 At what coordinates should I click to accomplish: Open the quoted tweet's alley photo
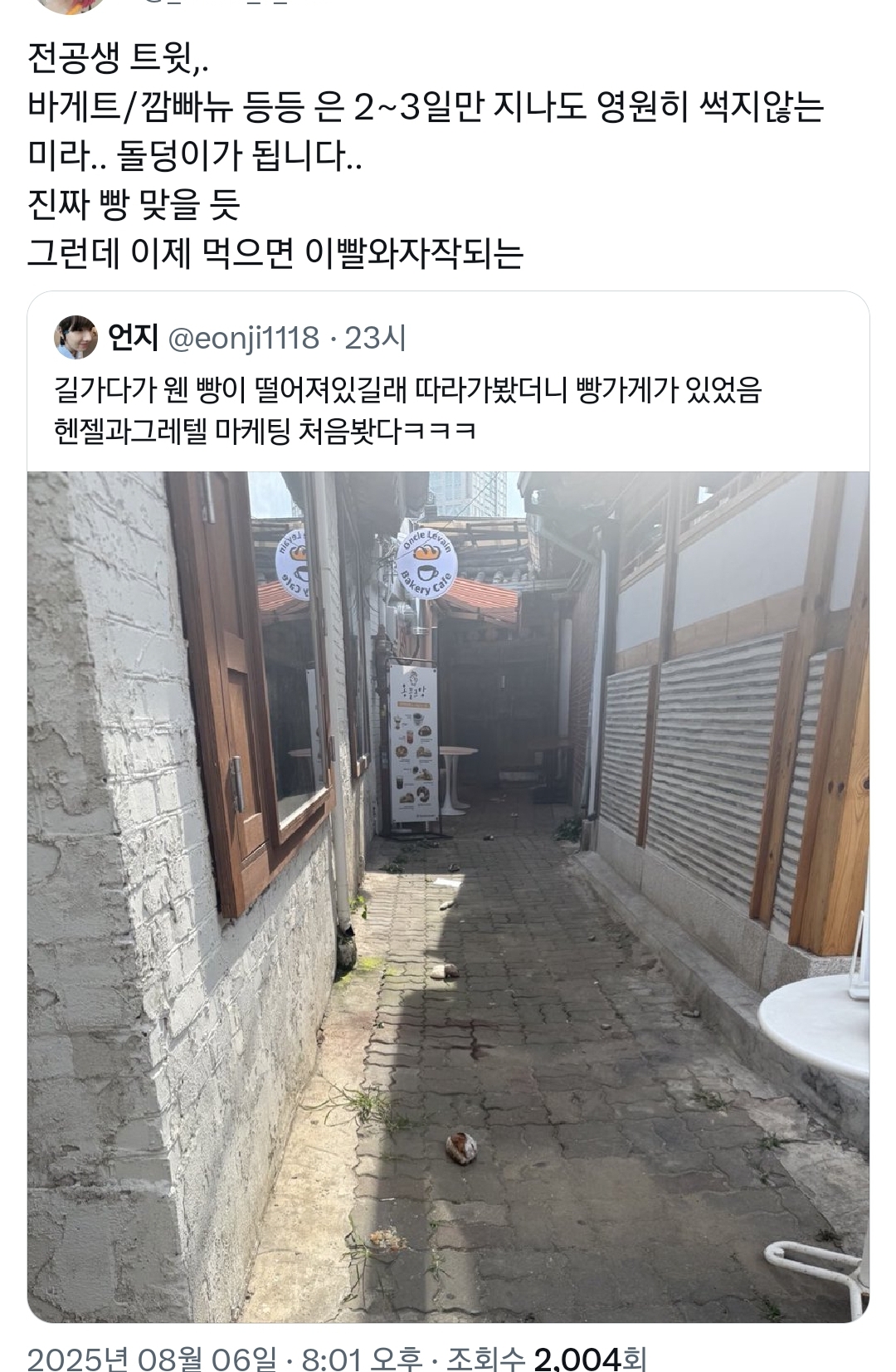448,896
